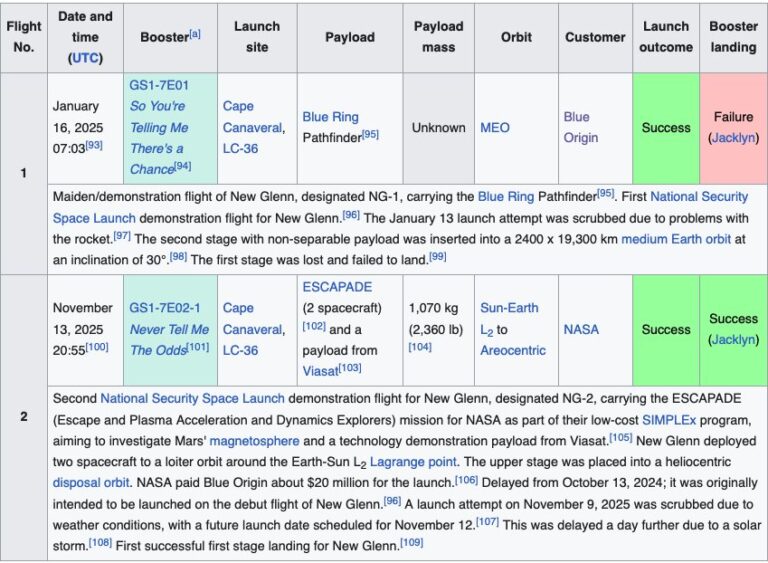Open the MEO orbit link

pyautogui.click(x=495, y=128)
